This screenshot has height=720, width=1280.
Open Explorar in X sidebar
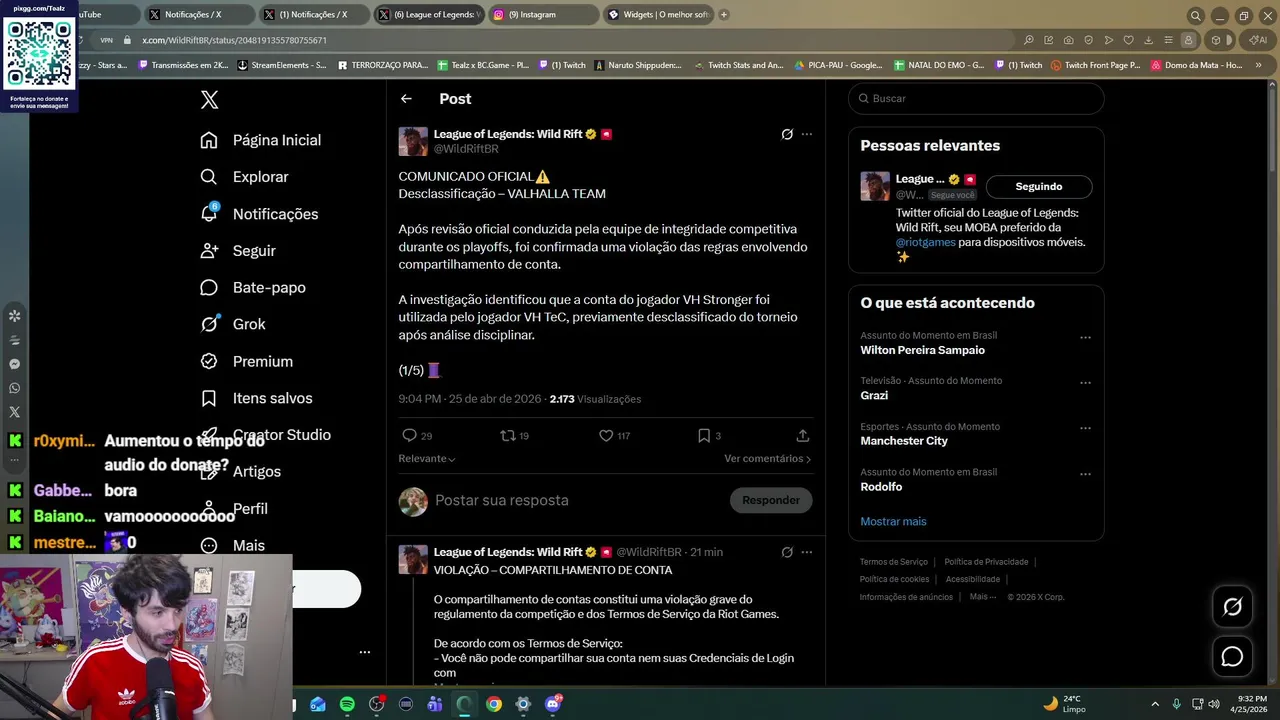[244, 177]
